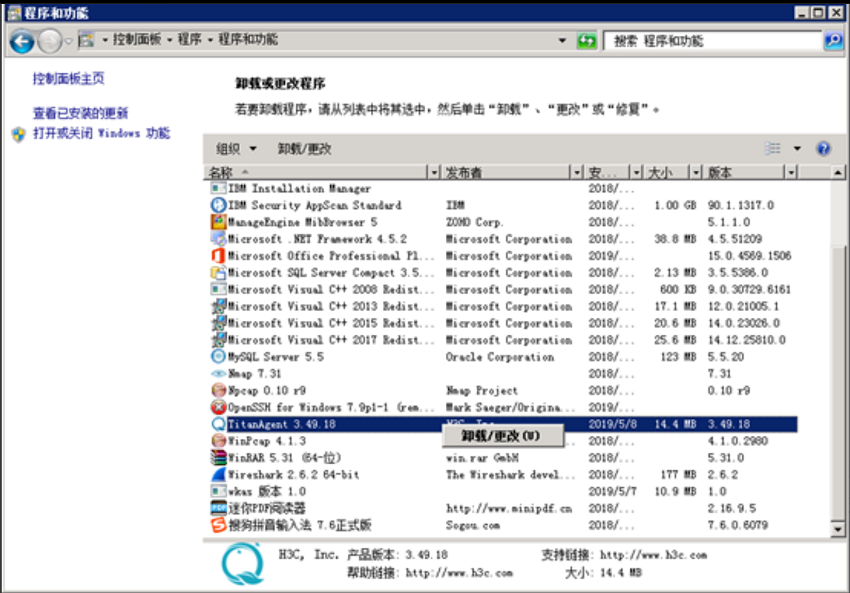Select the SQL Server Compact 3.5 icon
This screenshot has width=850, height=593.
[218, 272]
